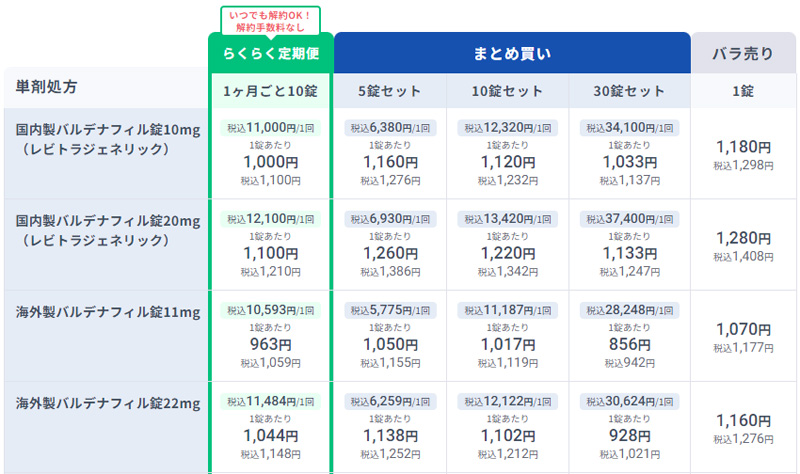Choose the 税込12,100円/1回 subscription price badge

[x=270, y=219]
